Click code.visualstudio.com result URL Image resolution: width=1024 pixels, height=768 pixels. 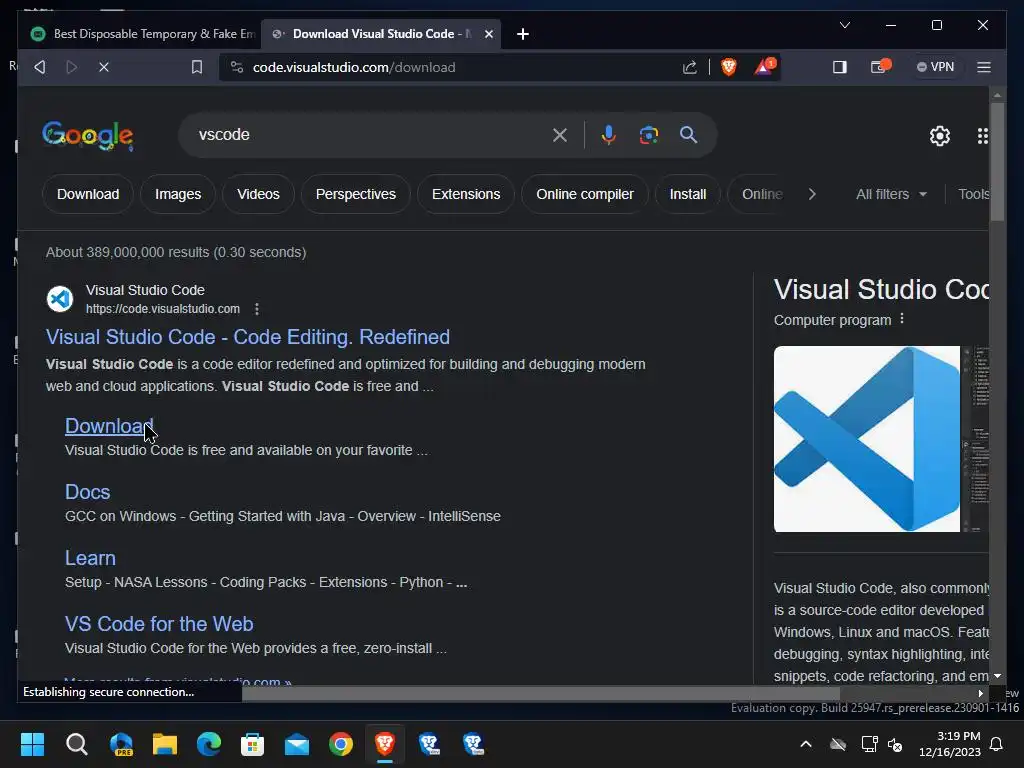163,309
